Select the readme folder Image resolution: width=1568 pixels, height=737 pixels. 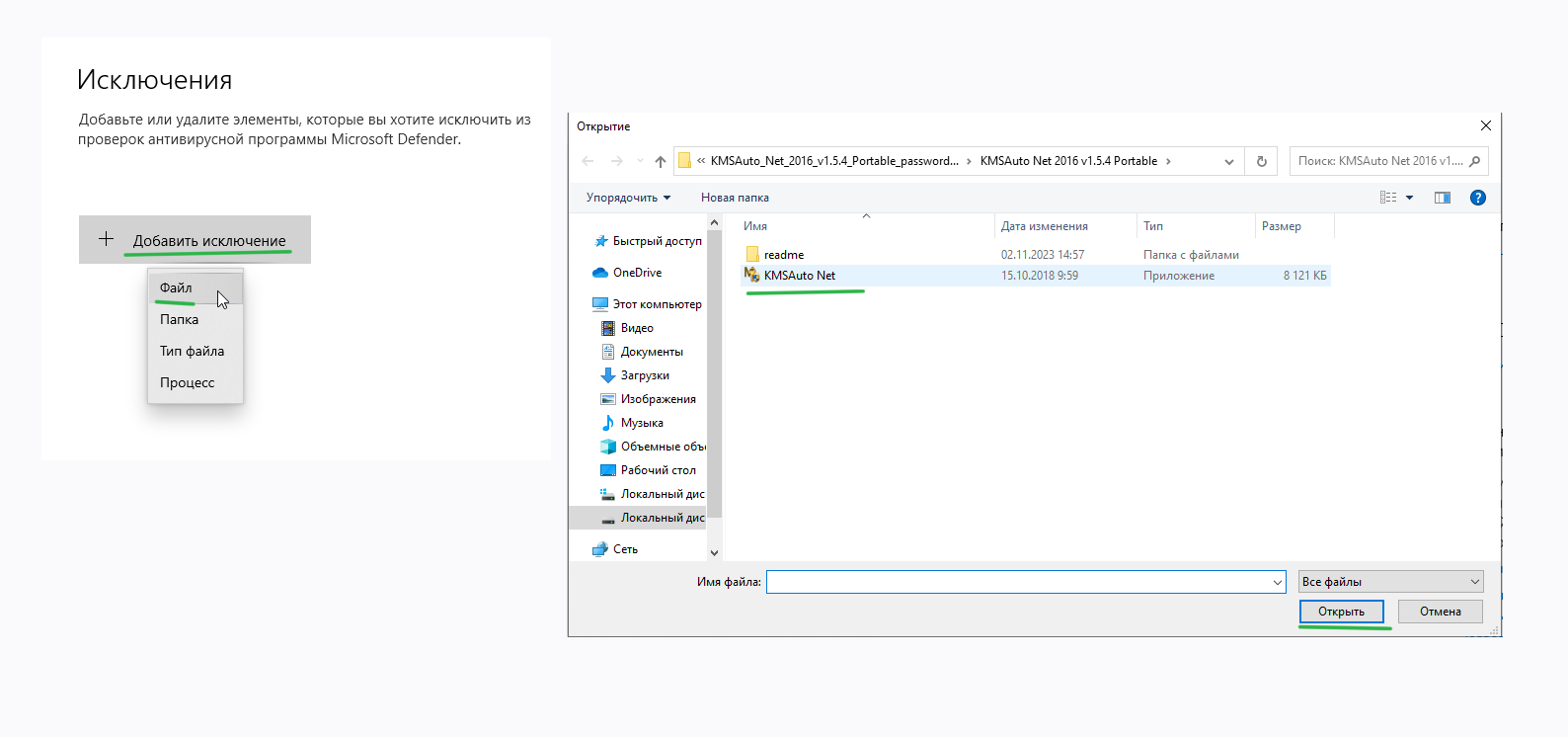tap(783, 255)
